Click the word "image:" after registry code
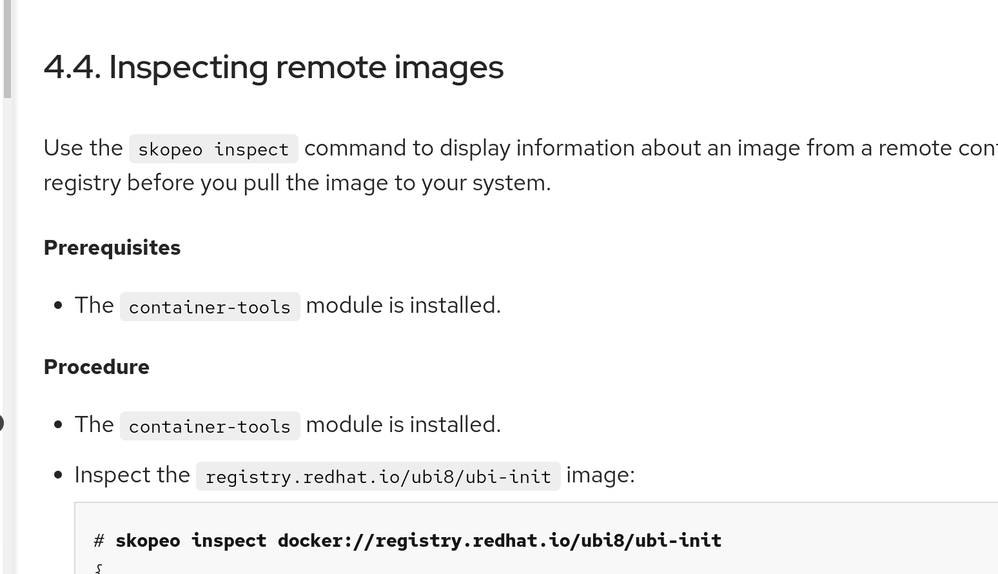 pos(600,474)
